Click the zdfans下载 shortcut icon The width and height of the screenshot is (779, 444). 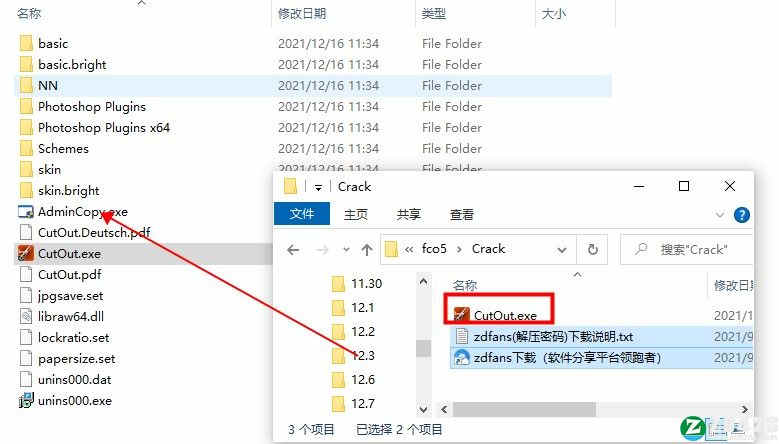pos(462,358)
